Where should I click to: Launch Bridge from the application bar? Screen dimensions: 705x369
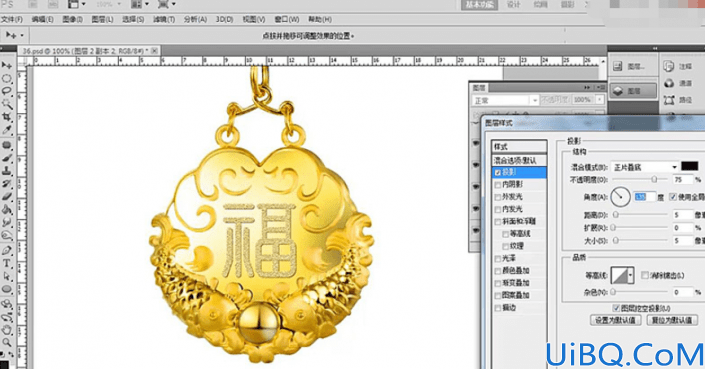coord(32,4)
